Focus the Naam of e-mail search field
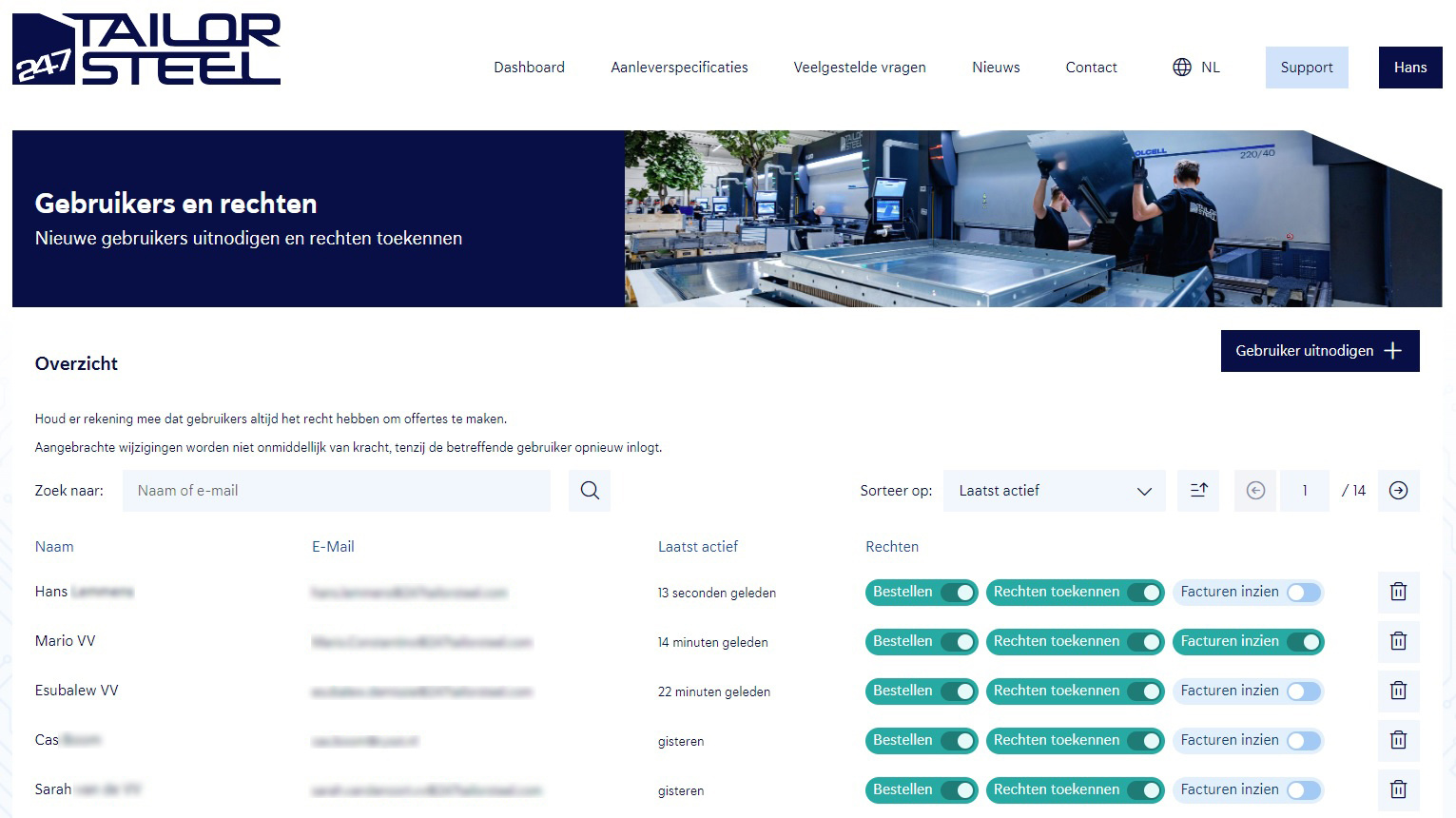Screen dimensions: 1456x818 336,491
